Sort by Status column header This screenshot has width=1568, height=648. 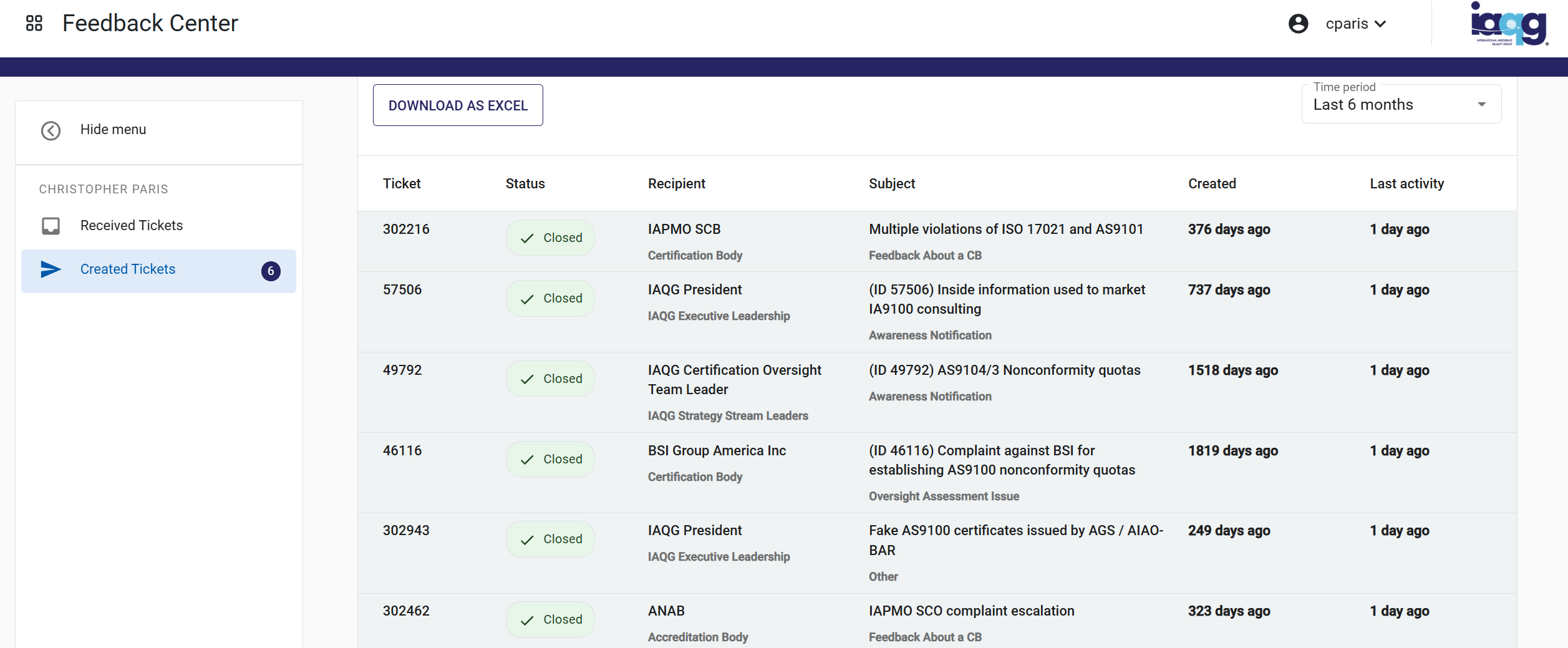(x=525, y=183)
